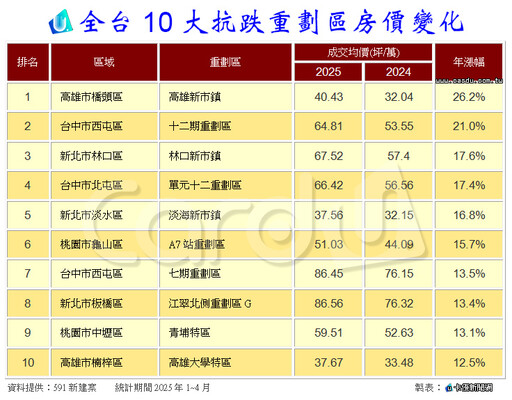Click the 13.1% growth value
512x400 pixels.
click(x=469, y=333)
